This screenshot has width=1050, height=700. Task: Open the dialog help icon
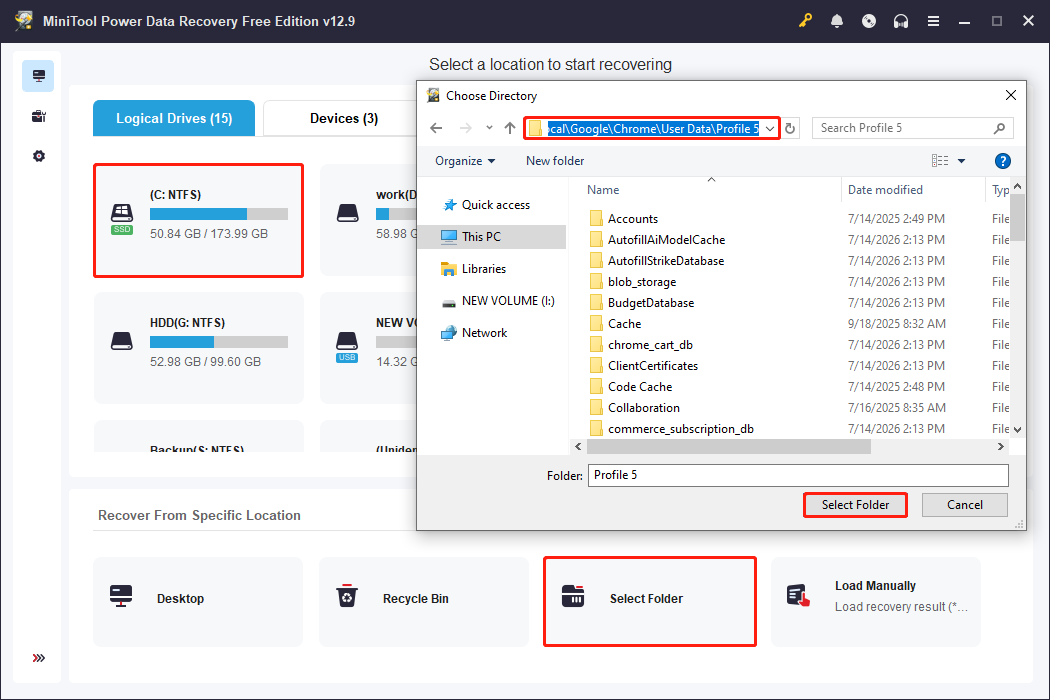click(1002, 161)
